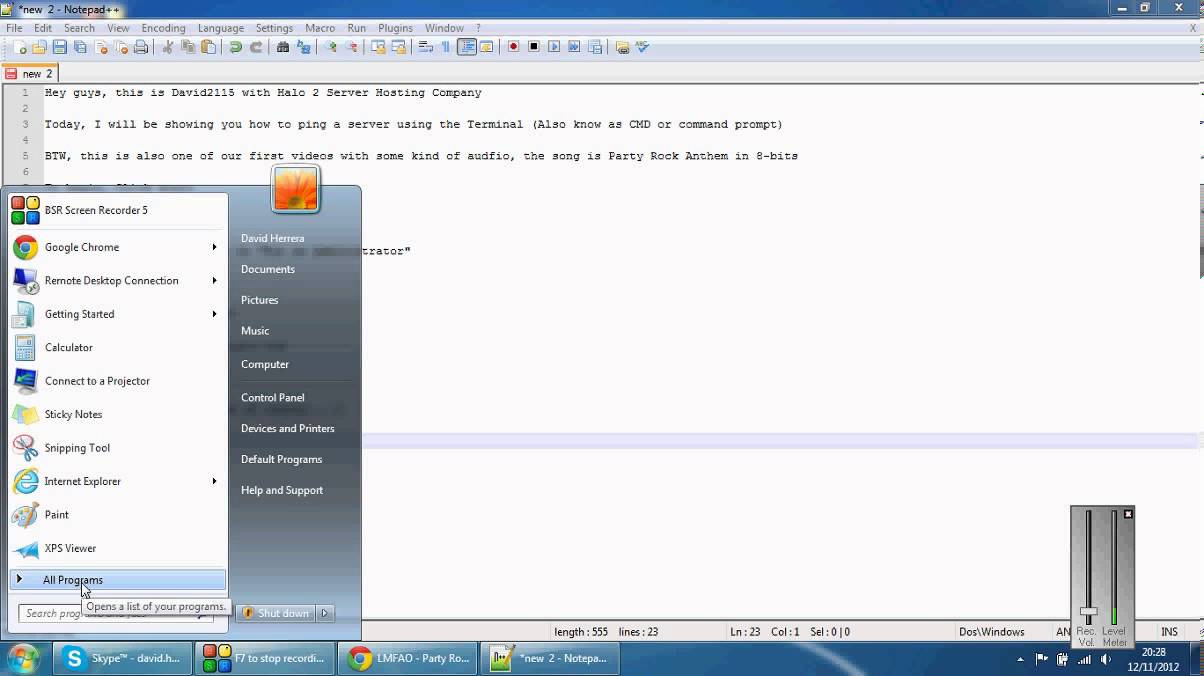Click the Shut down button
This screenshot has width=1204, height=676.
click(x=276, y=613)
